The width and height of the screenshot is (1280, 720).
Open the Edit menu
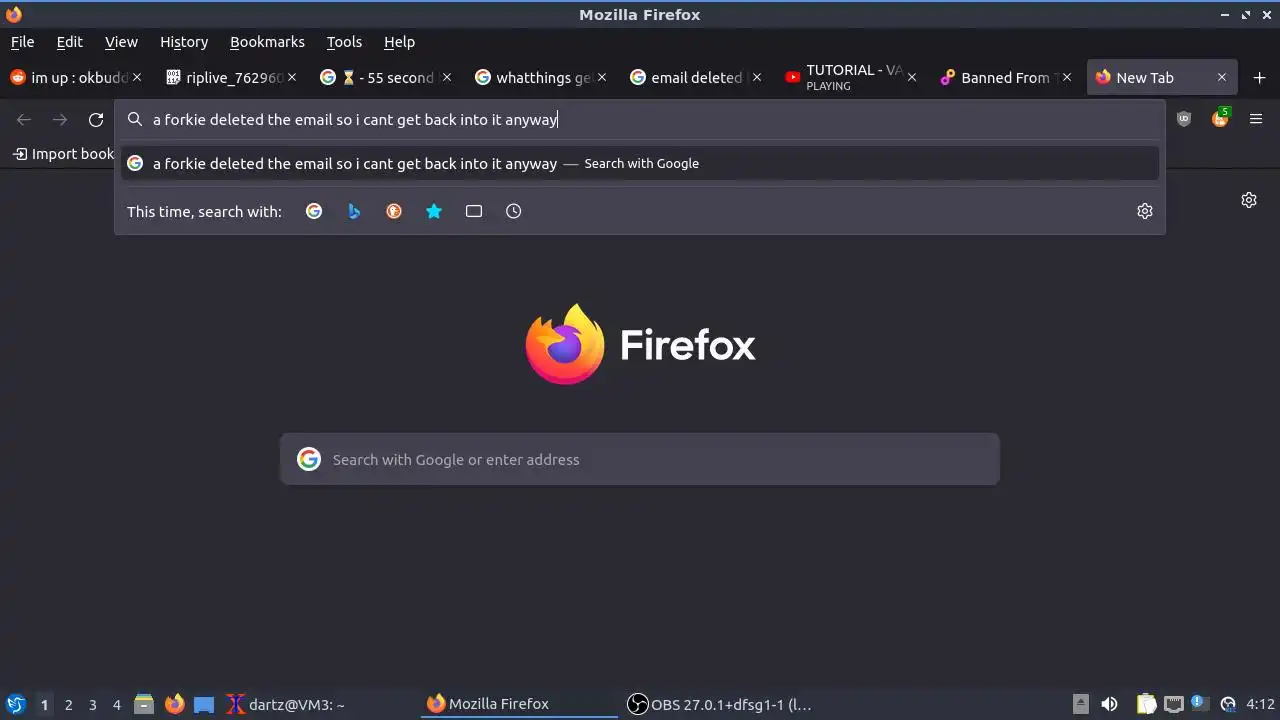point(69,42)
